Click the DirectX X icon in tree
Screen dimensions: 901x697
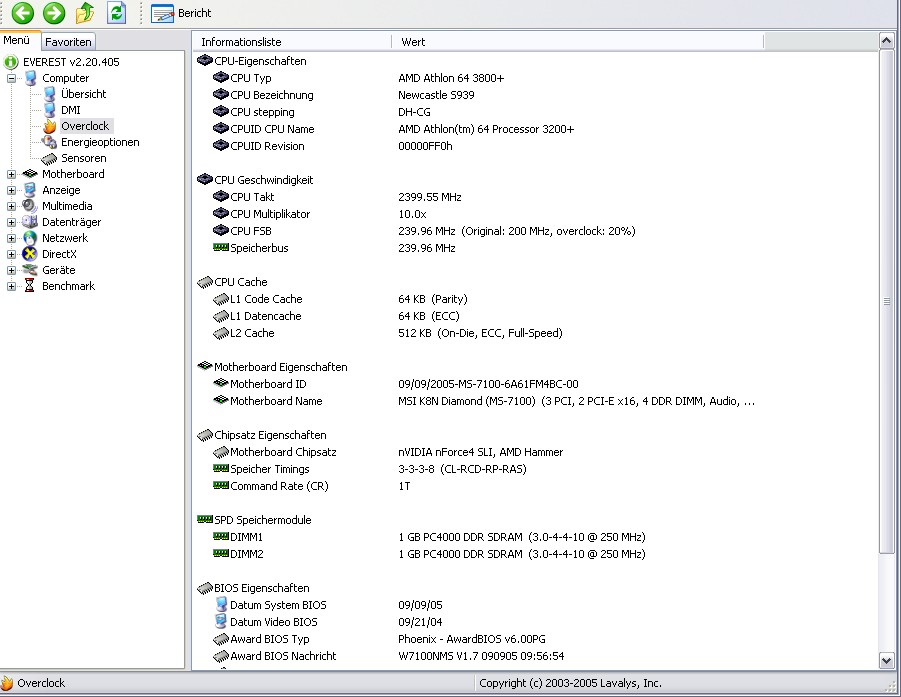(30, 254)
